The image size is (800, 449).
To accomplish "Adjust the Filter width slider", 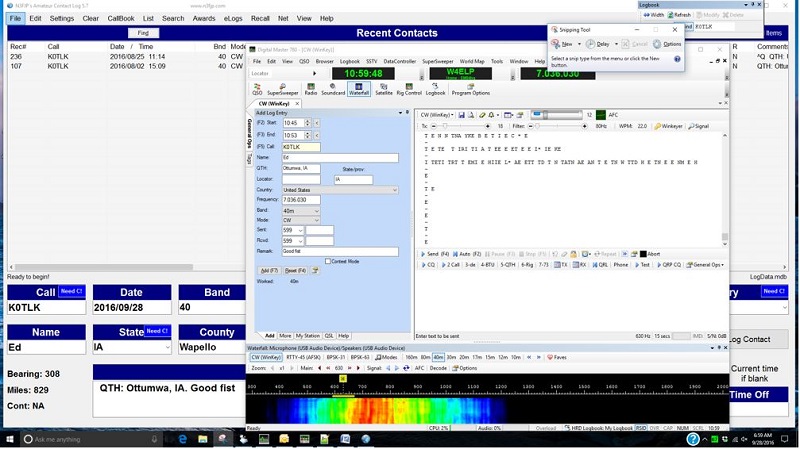I will tap(557, 126).
